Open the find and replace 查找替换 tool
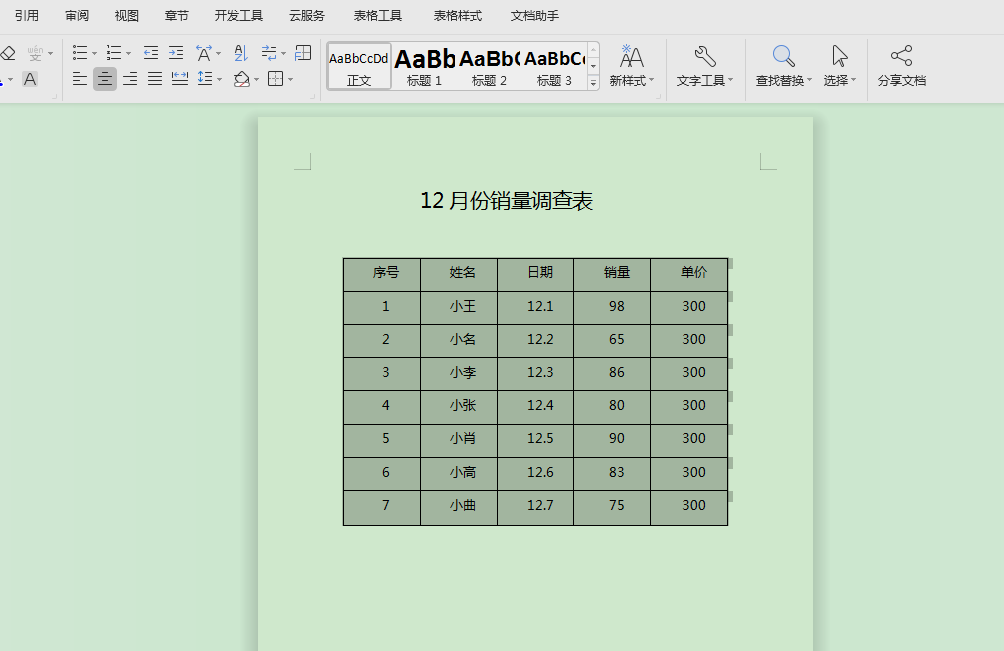Screen dimensions: 1004x651 (782, 65)
